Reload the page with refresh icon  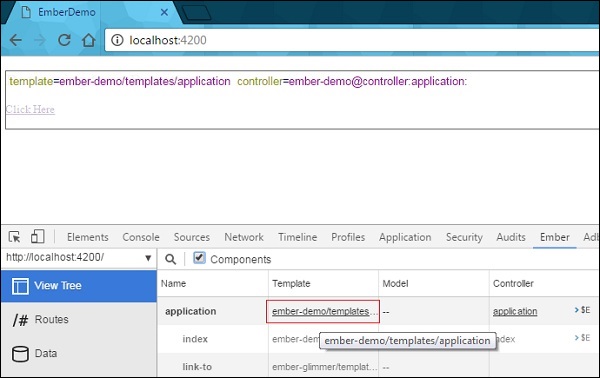click(x=64, y=40)
